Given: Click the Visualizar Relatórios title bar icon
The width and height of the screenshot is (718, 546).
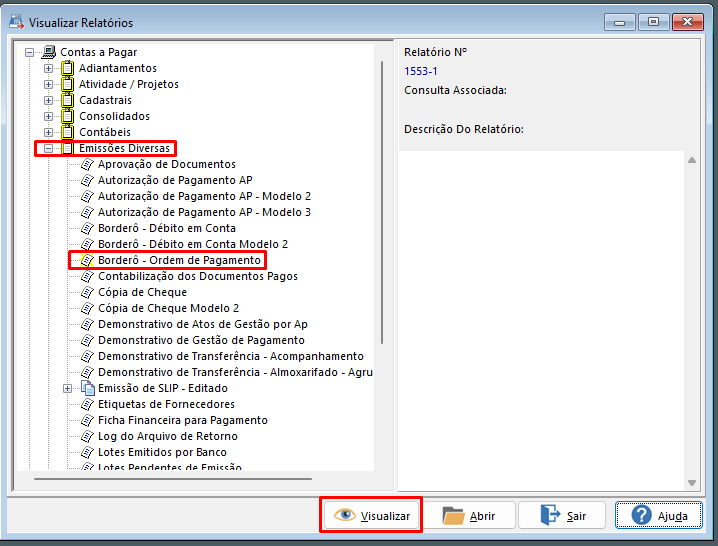Looking at the screenshot, I should click(16, 22).
